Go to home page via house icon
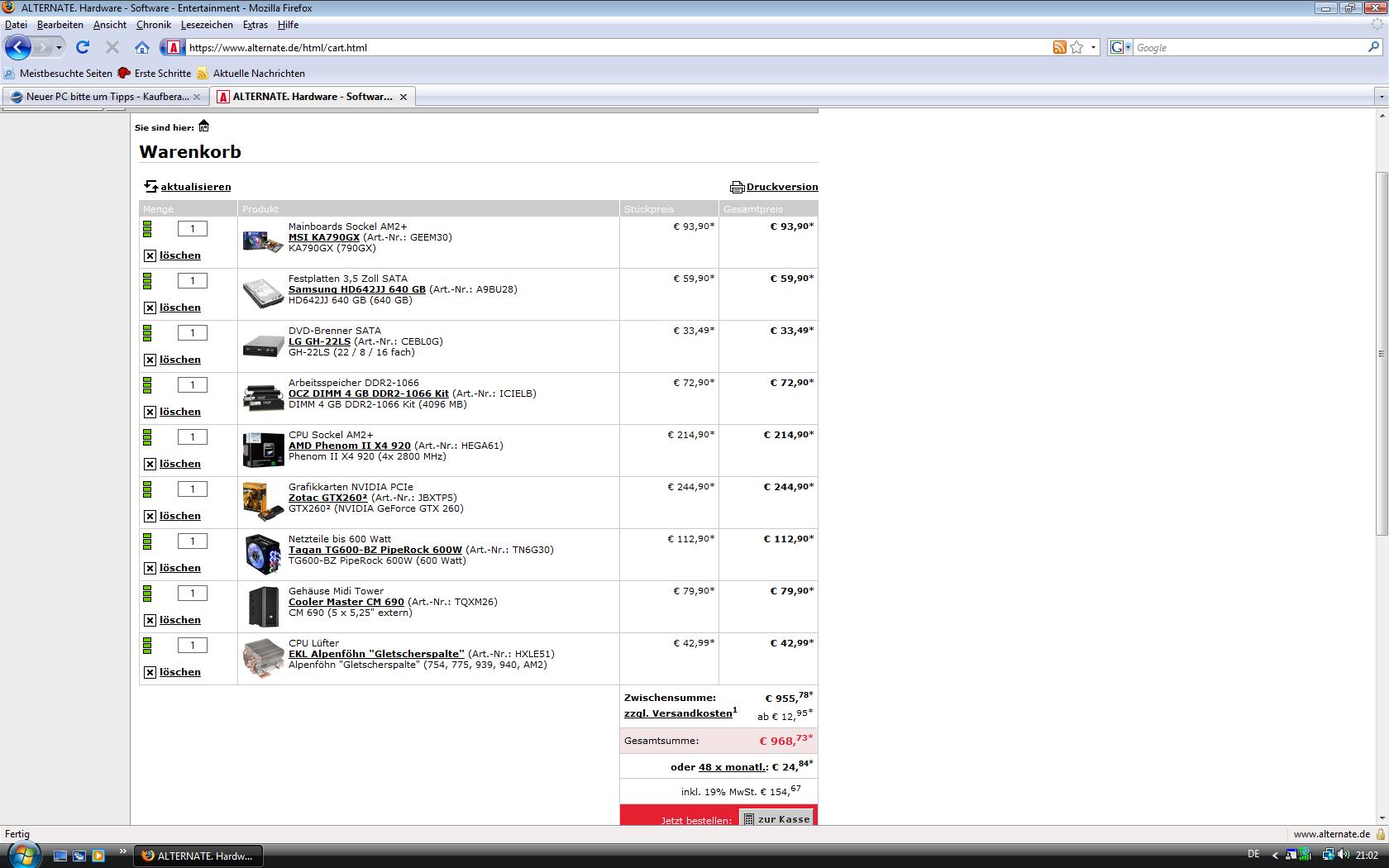Viewport: 1389px width, 868px height. [142, 47]
